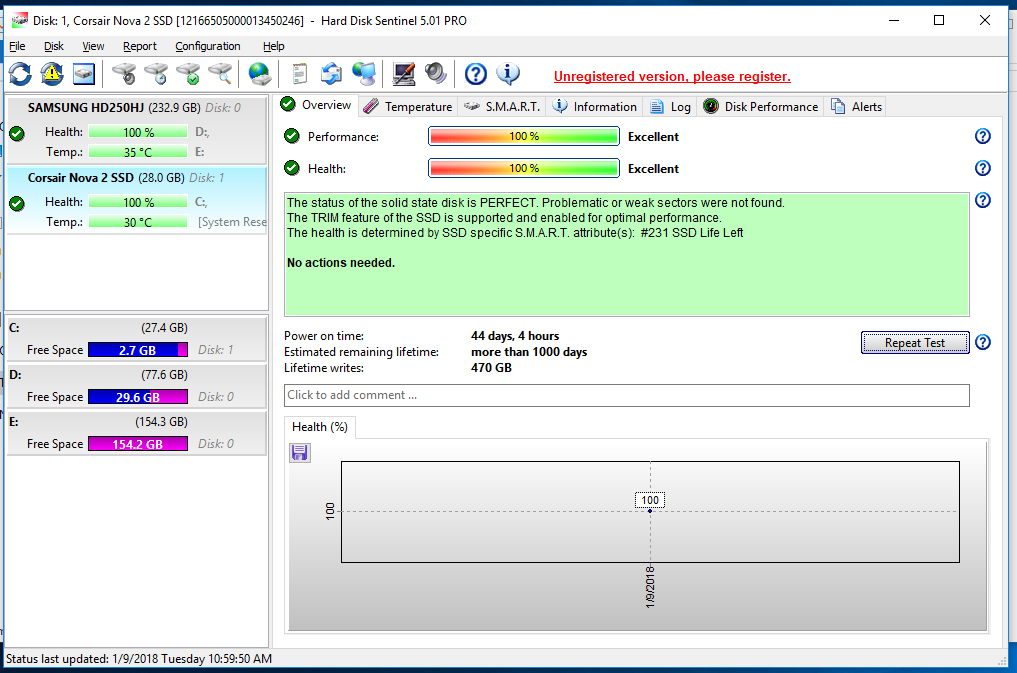Image resolution: width=1017 pixels, height=673 pixels.
Task: Switch to the Disk Performance tab
Action: (760, 106)
